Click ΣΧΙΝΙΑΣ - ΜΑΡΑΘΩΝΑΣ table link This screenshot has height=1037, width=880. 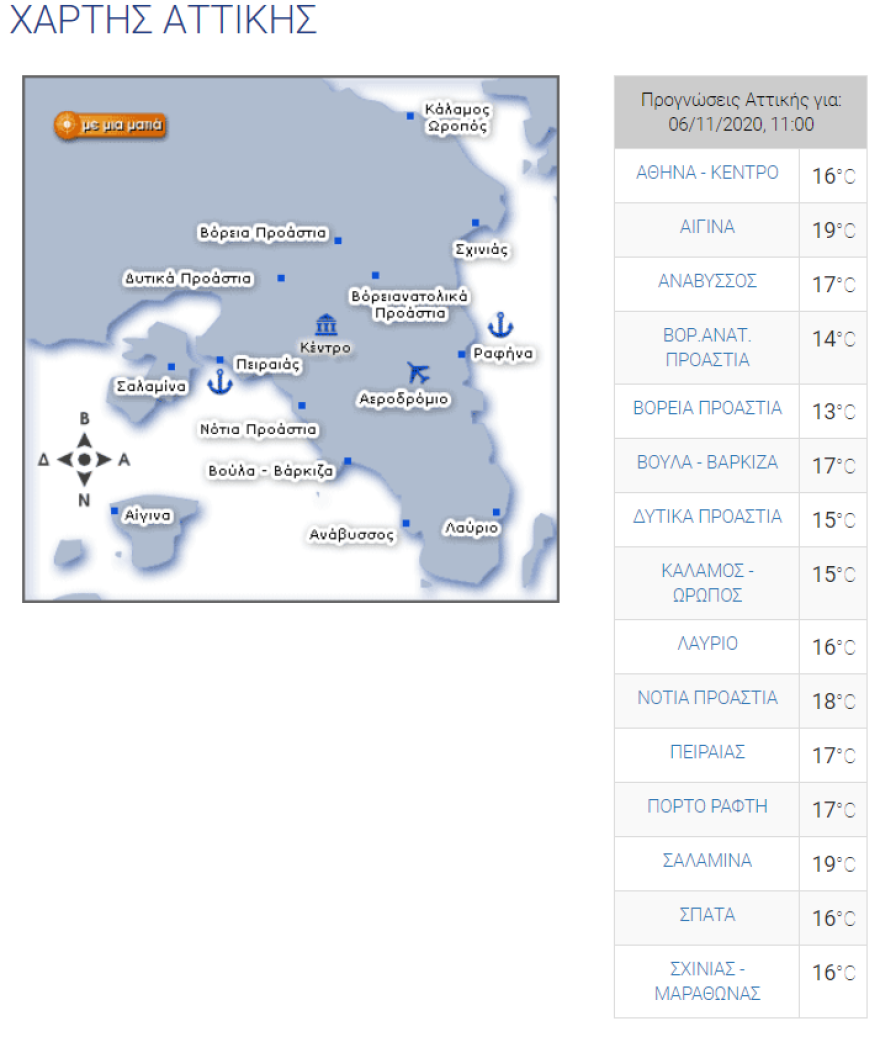click(x=707, y=981)
